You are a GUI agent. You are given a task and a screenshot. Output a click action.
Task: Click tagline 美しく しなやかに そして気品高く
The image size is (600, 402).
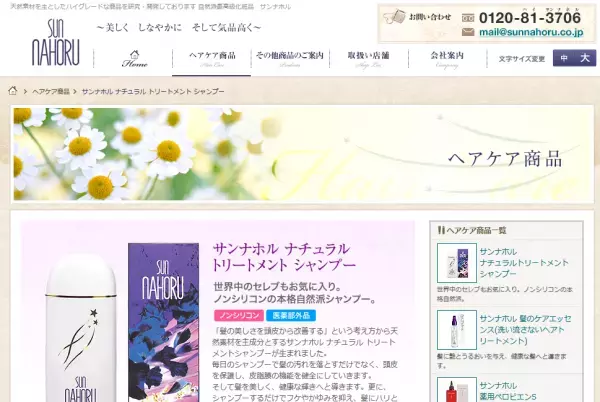[x=179, y=28]
